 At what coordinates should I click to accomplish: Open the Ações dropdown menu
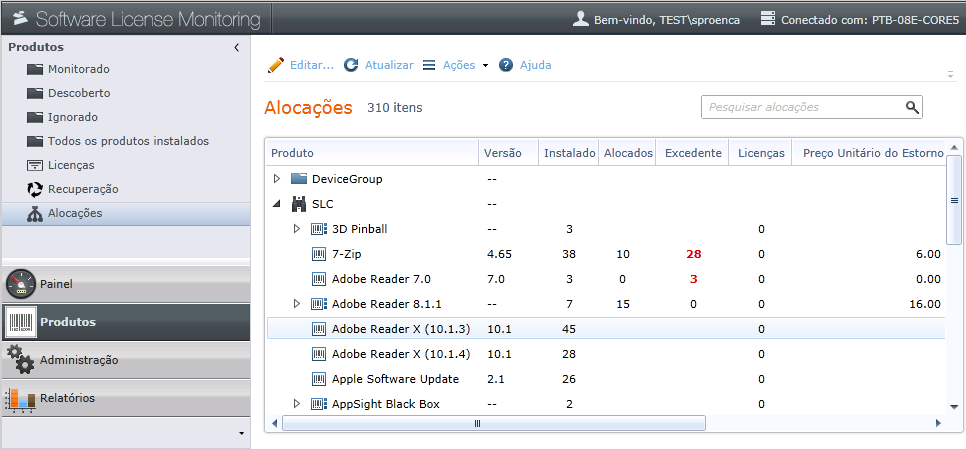click(455, 65)
